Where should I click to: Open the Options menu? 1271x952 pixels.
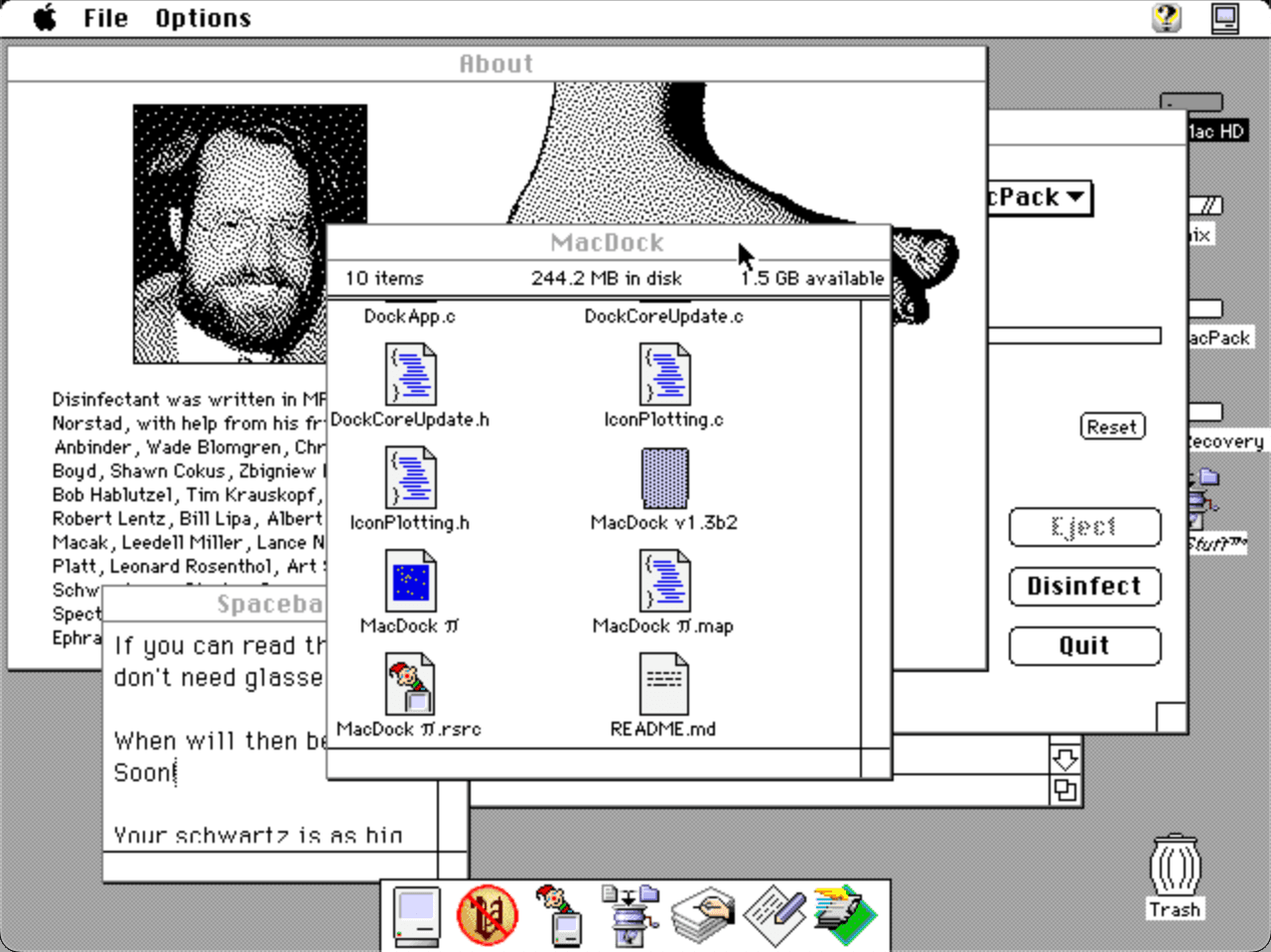point(203,18)
